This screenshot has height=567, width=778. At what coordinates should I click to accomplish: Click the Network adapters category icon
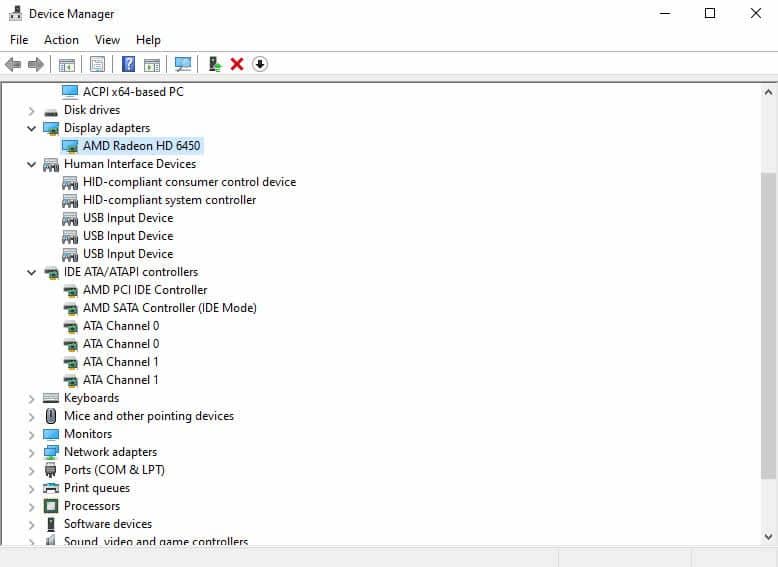[x=51, y=452]
